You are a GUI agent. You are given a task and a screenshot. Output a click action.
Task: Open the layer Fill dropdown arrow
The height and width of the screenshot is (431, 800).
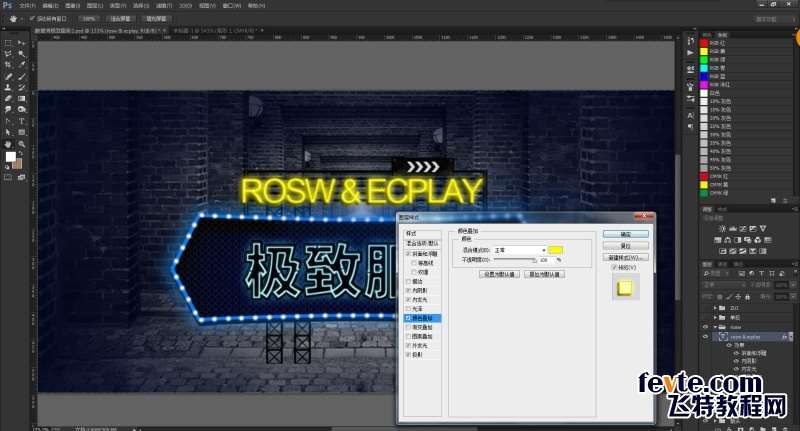[x=793, y=296]
